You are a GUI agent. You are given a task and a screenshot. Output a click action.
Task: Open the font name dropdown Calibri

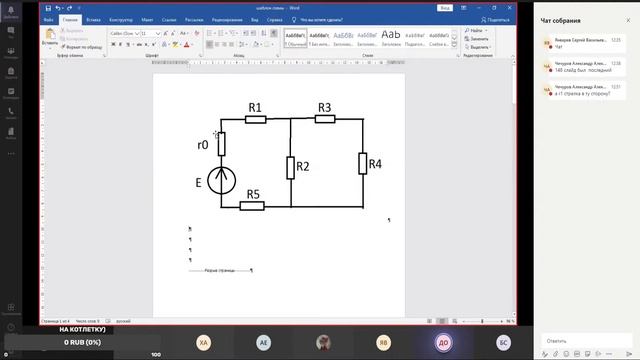(137, 33)
